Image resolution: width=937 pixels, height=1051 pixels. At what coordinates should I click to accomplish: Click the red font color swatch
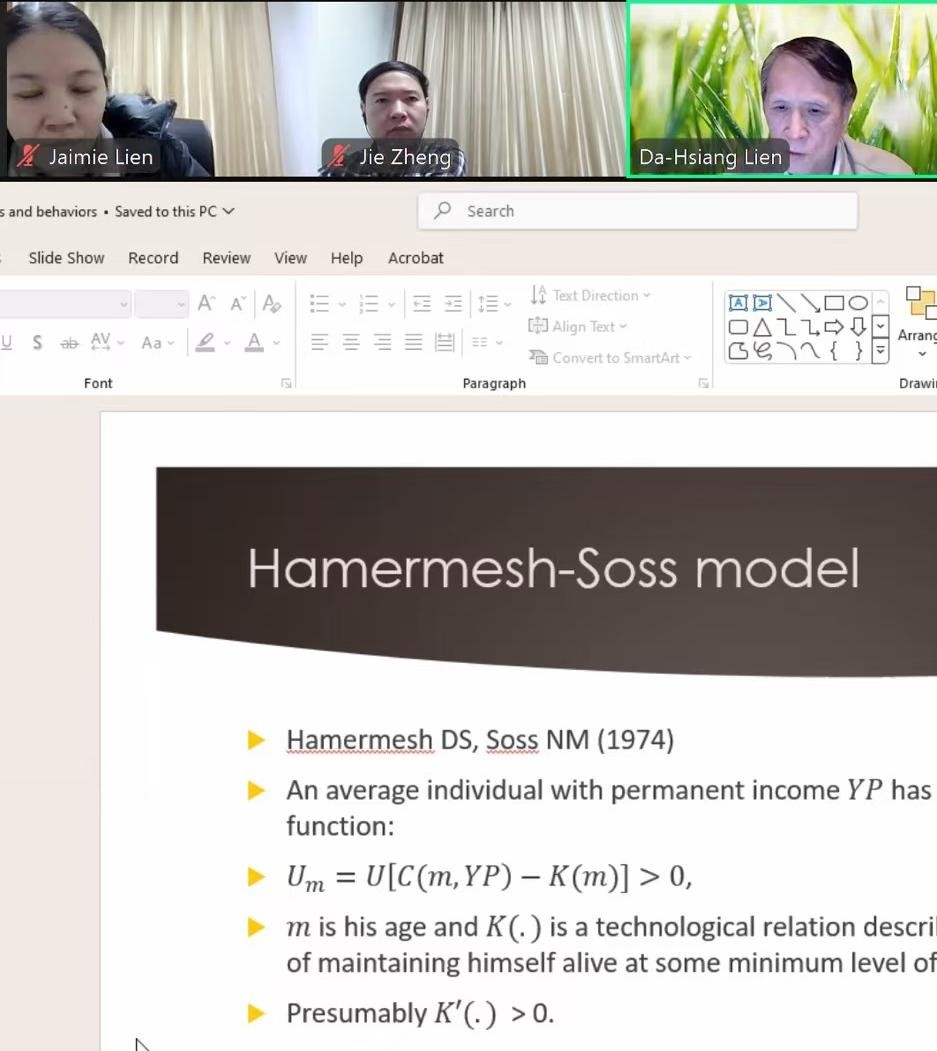(254, 343)
